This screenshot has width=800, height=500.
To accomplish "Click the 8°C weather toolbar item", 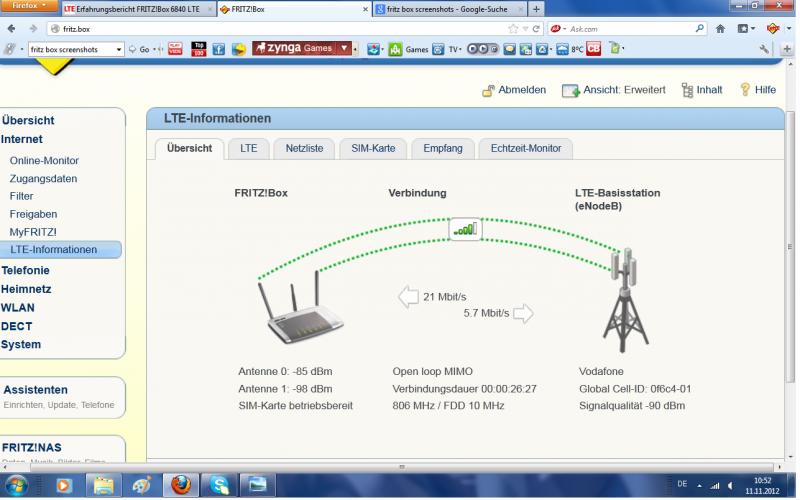I will pyautogui.click(x=570, y=49).
